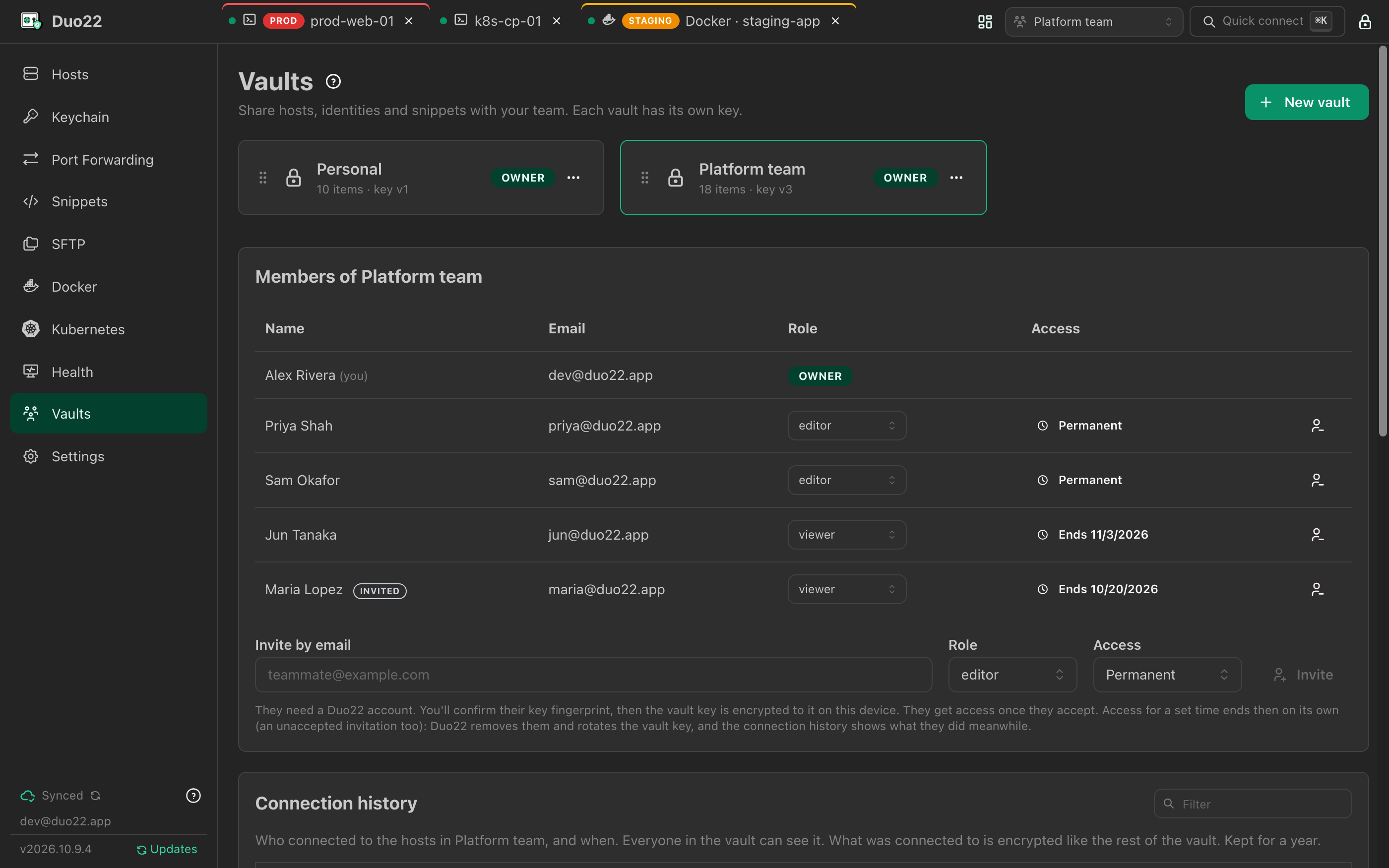Open the Platform team vault switcher
This screenshot has height=868, width=1389.
click(1094, 22)
